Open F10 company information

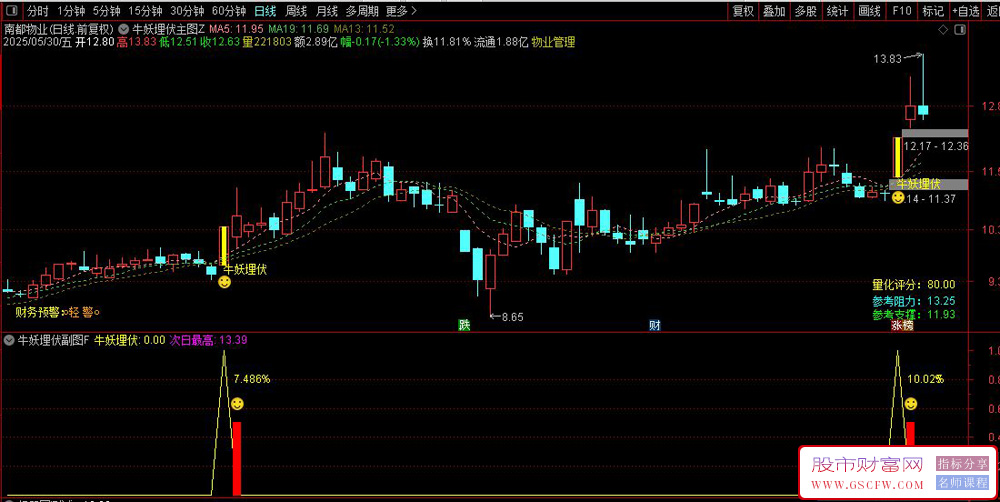tap(902, 11)
